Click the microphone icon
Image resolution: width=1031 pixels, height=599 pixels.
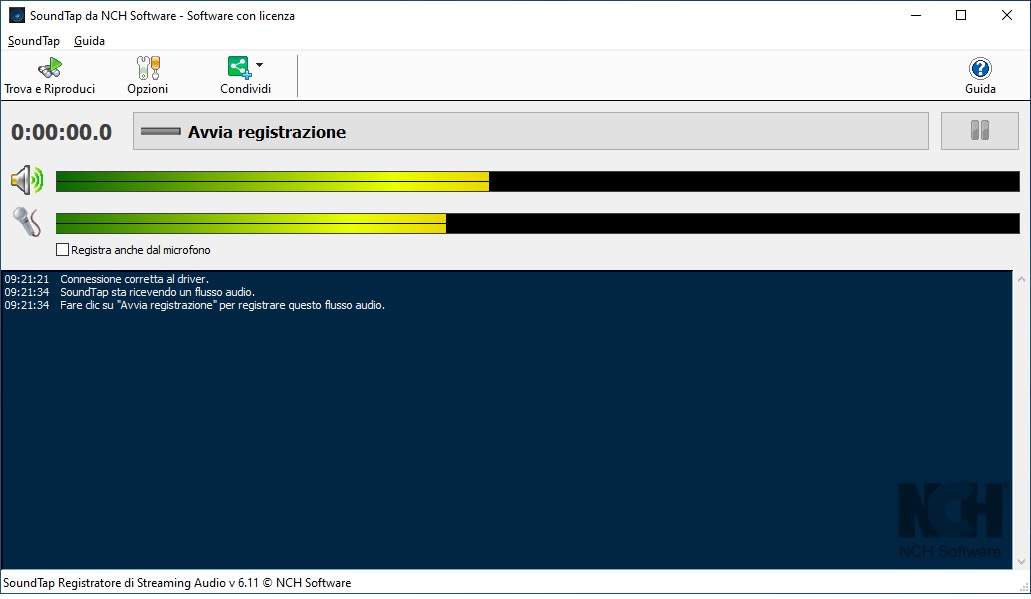(x=27, y=222)
